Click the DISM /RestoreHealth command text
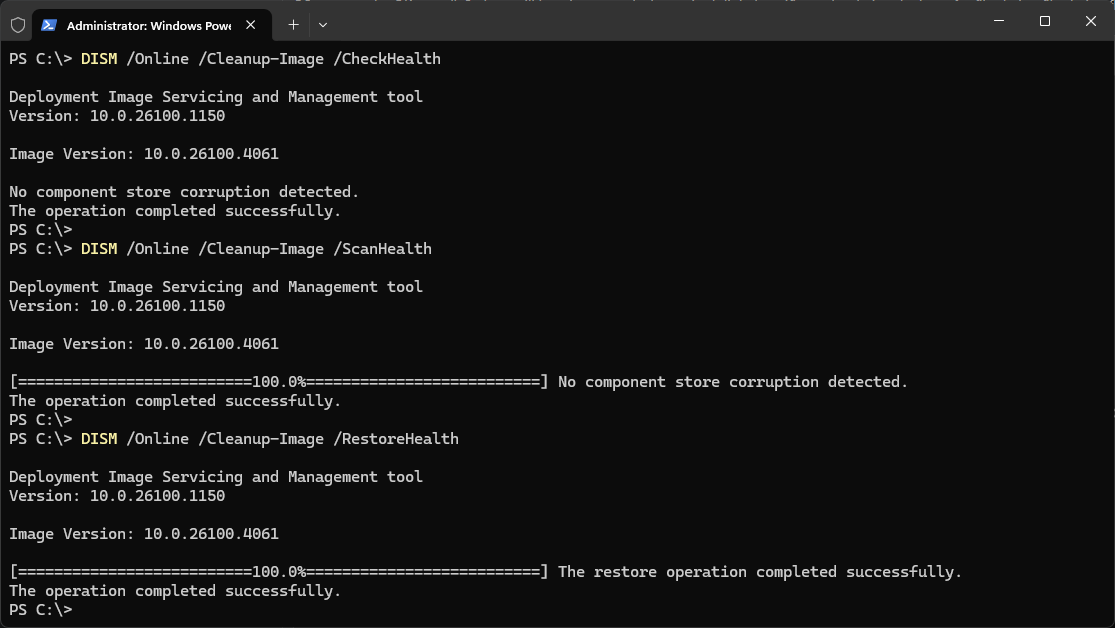This screenshot has width=1115, height=628. click(x=269, y=439)
